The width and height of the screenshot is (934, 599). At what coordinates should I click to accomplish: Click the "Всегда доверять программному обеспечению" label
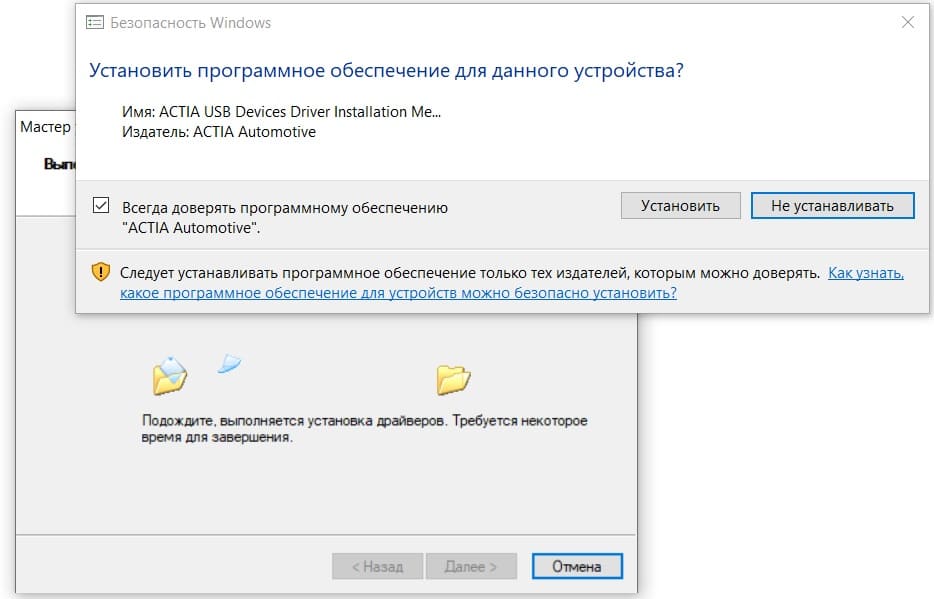pos(285,208)
